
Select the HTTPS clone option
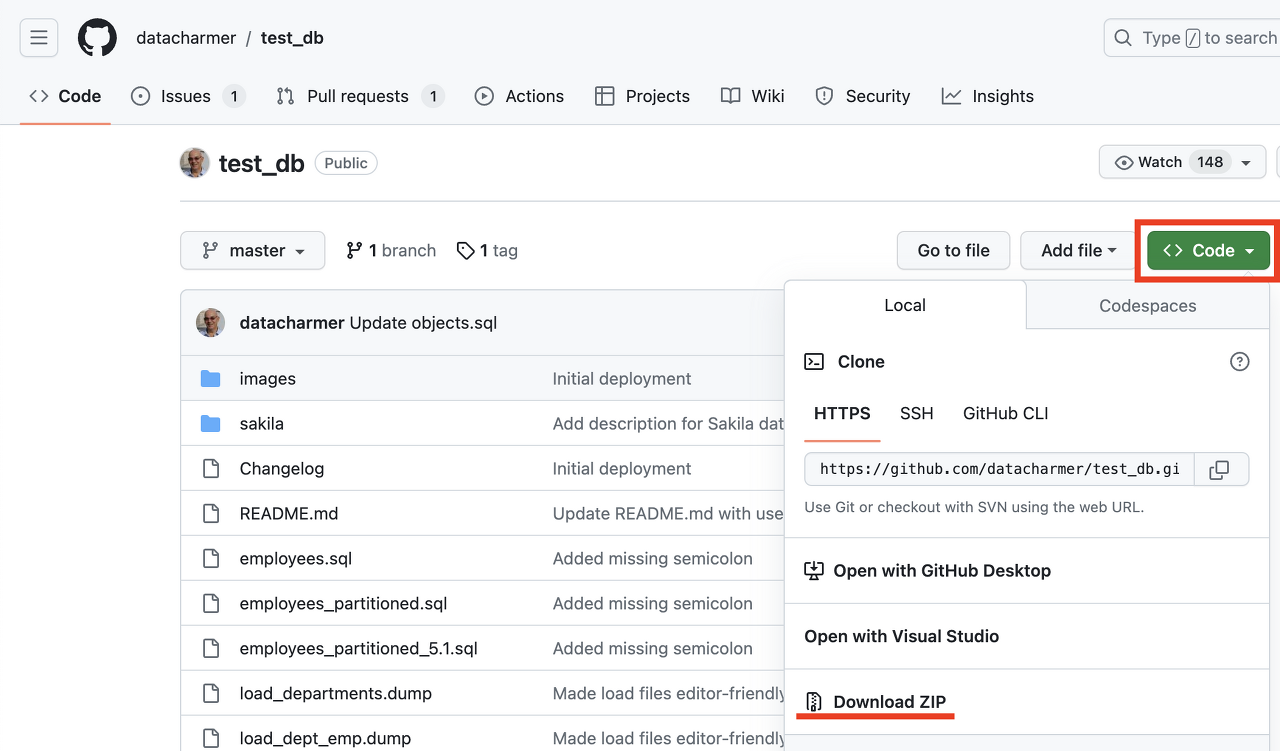click(842, 413)
